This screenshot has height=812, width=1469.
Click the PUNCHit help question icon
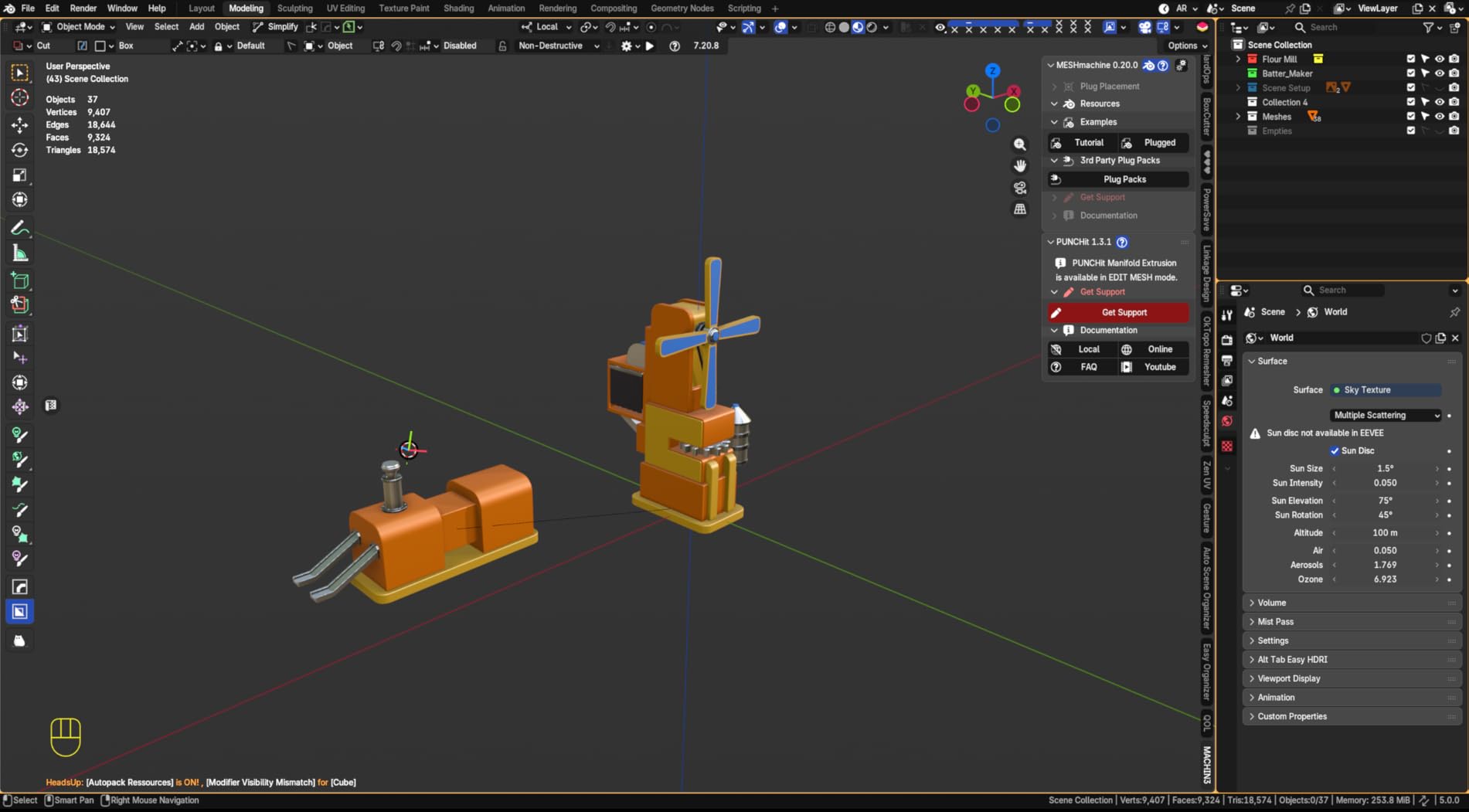pos(1122,242)
